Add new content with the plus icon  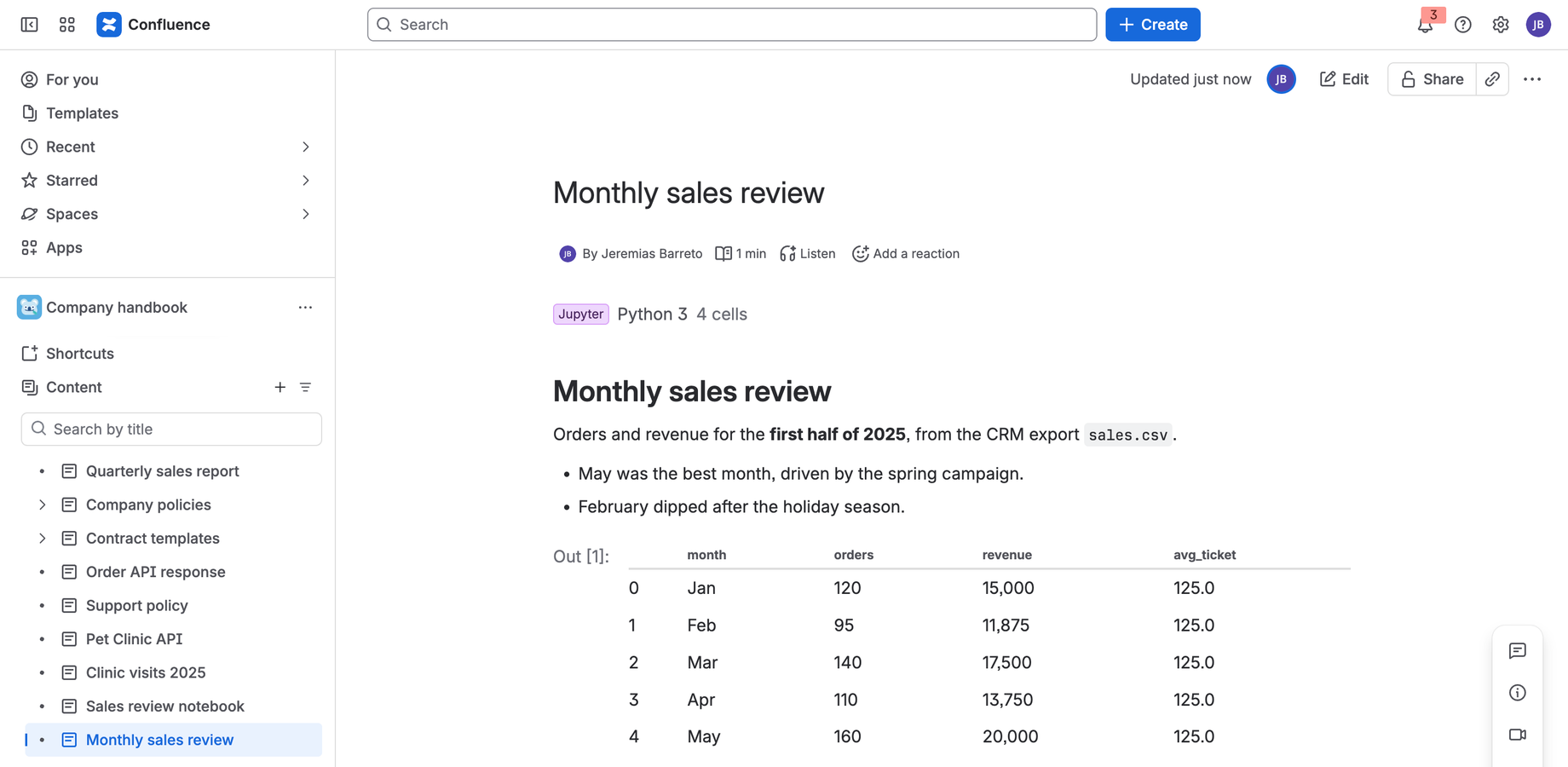click(x=280, y=387)
